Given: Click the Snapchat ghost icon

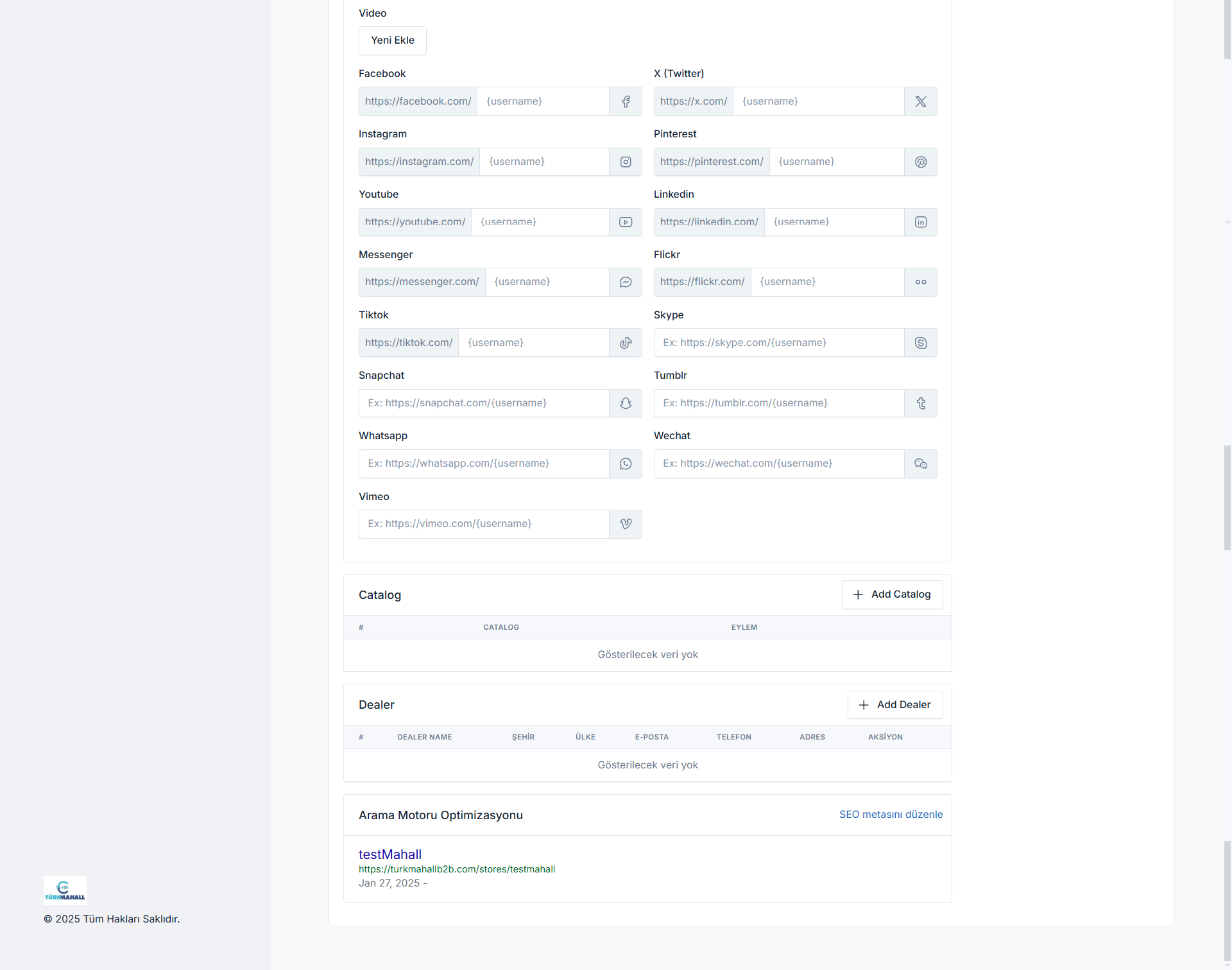Looking at the screenshot, I should [626, 403].
